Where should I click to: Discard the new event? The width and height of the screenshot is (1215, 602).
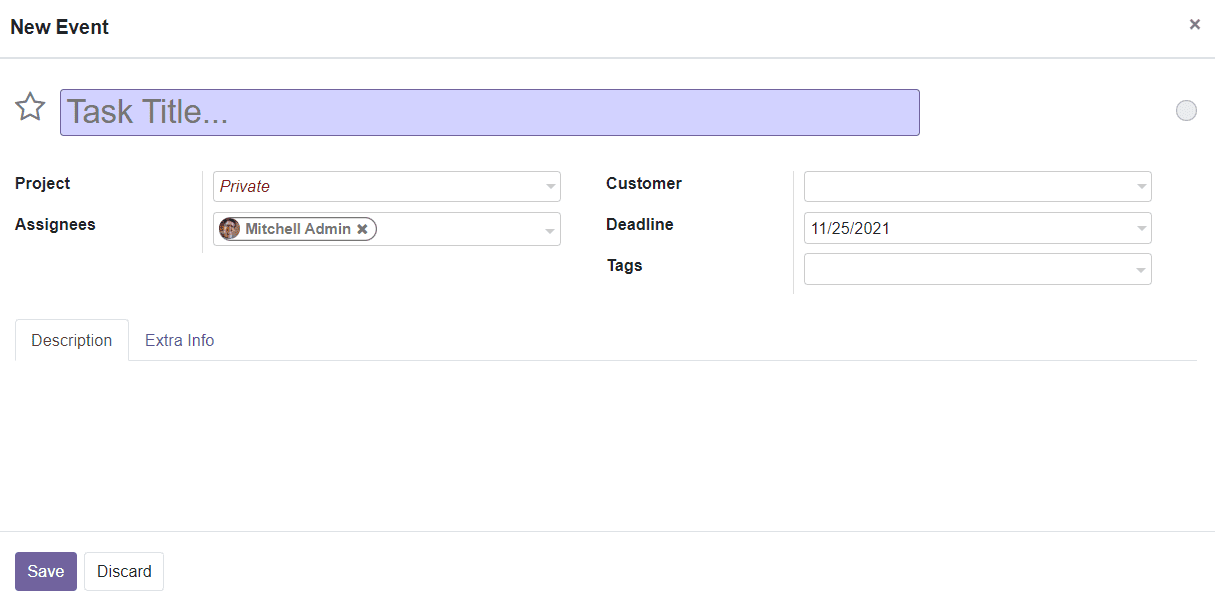[x=123, y=571]
